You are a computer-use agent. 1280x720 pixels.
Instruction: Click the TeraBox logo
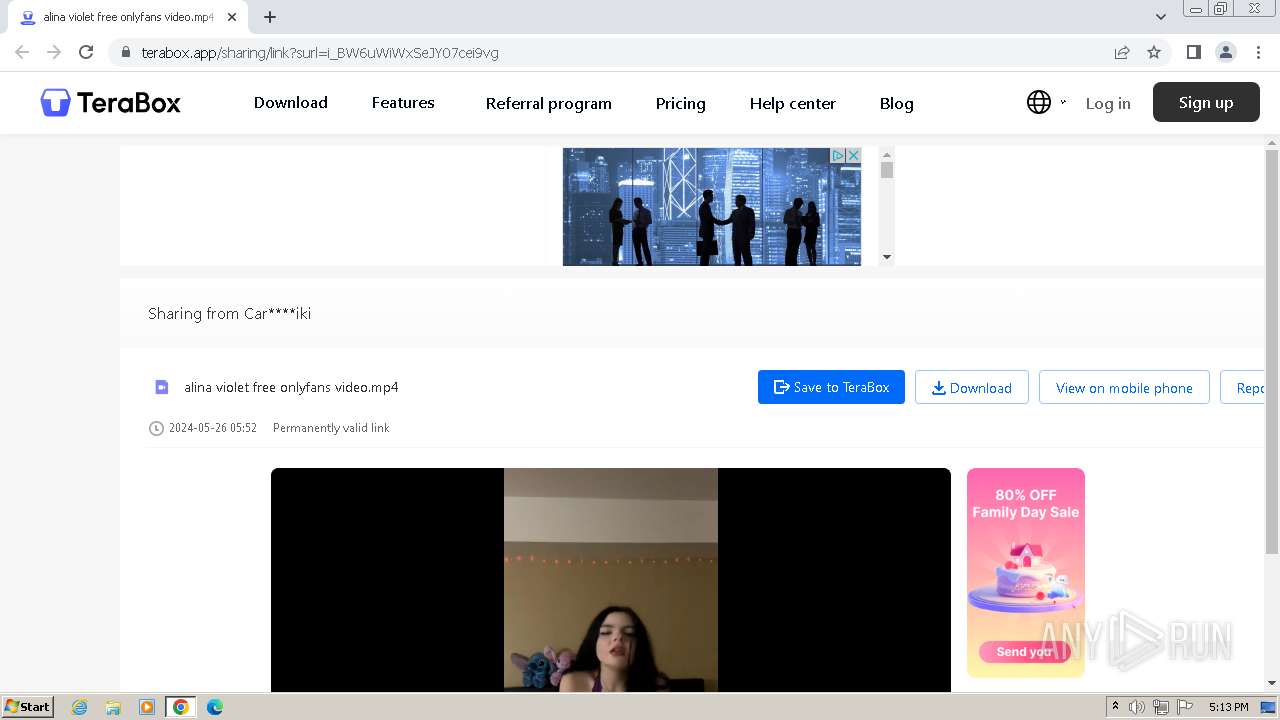click(110, 102)
